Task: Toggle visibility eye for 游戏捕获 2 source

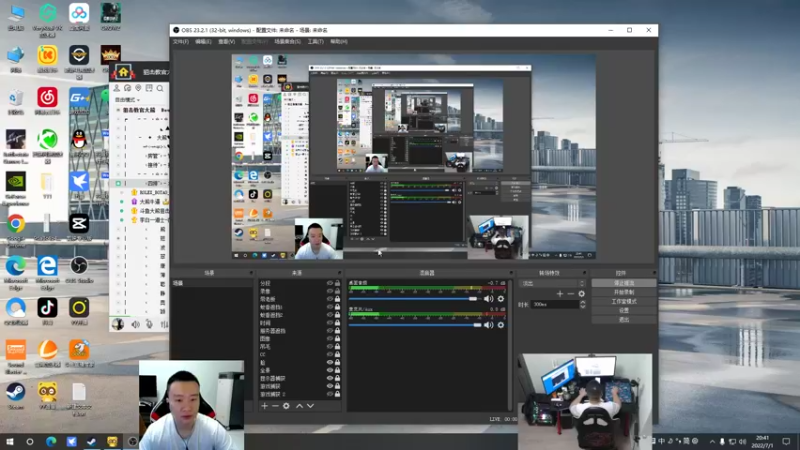Action: (330, 394)
